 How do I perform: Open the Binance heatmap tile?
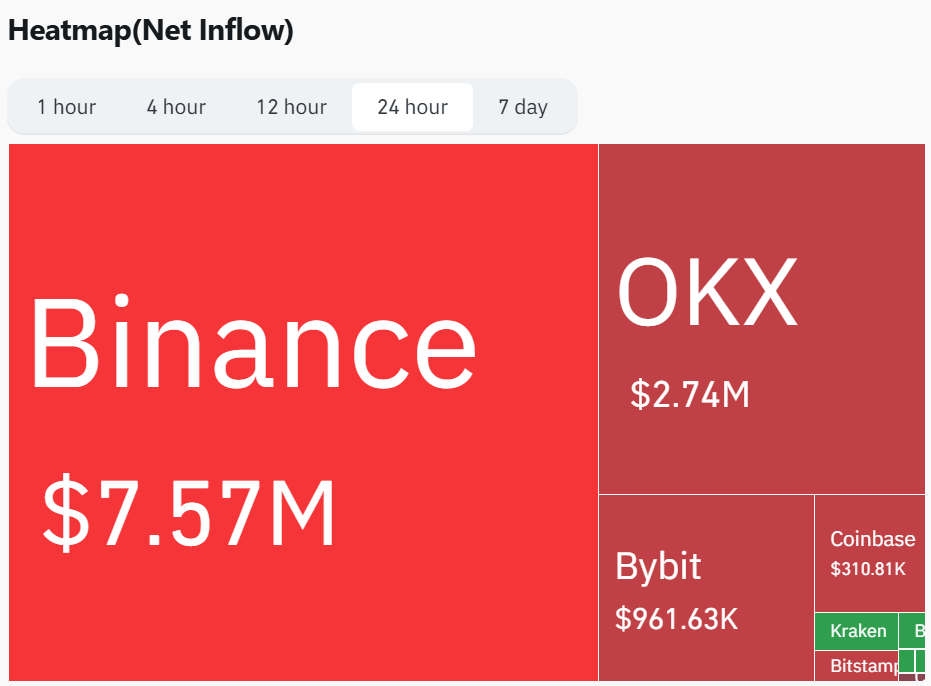(303, 412)
